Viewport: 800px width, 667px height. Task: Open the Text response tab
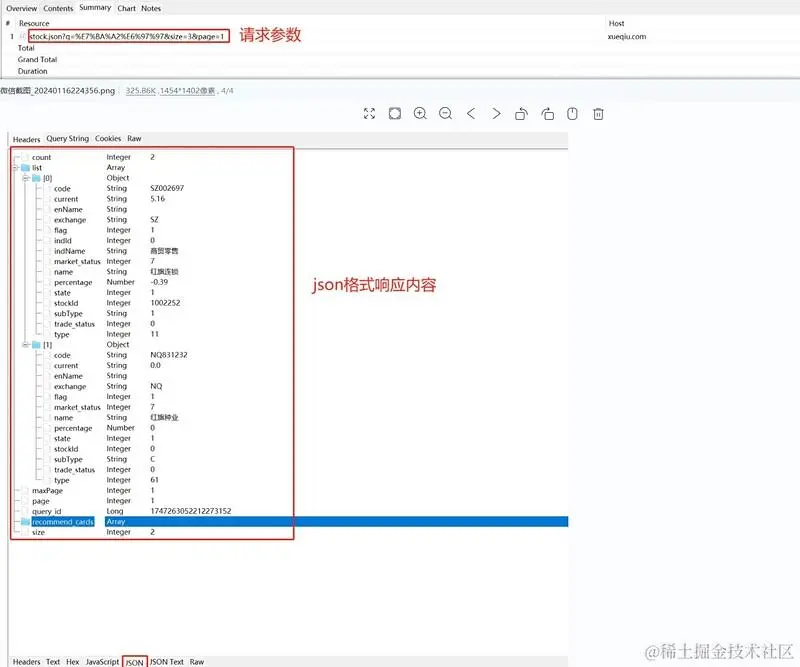[x=53, y=661]
